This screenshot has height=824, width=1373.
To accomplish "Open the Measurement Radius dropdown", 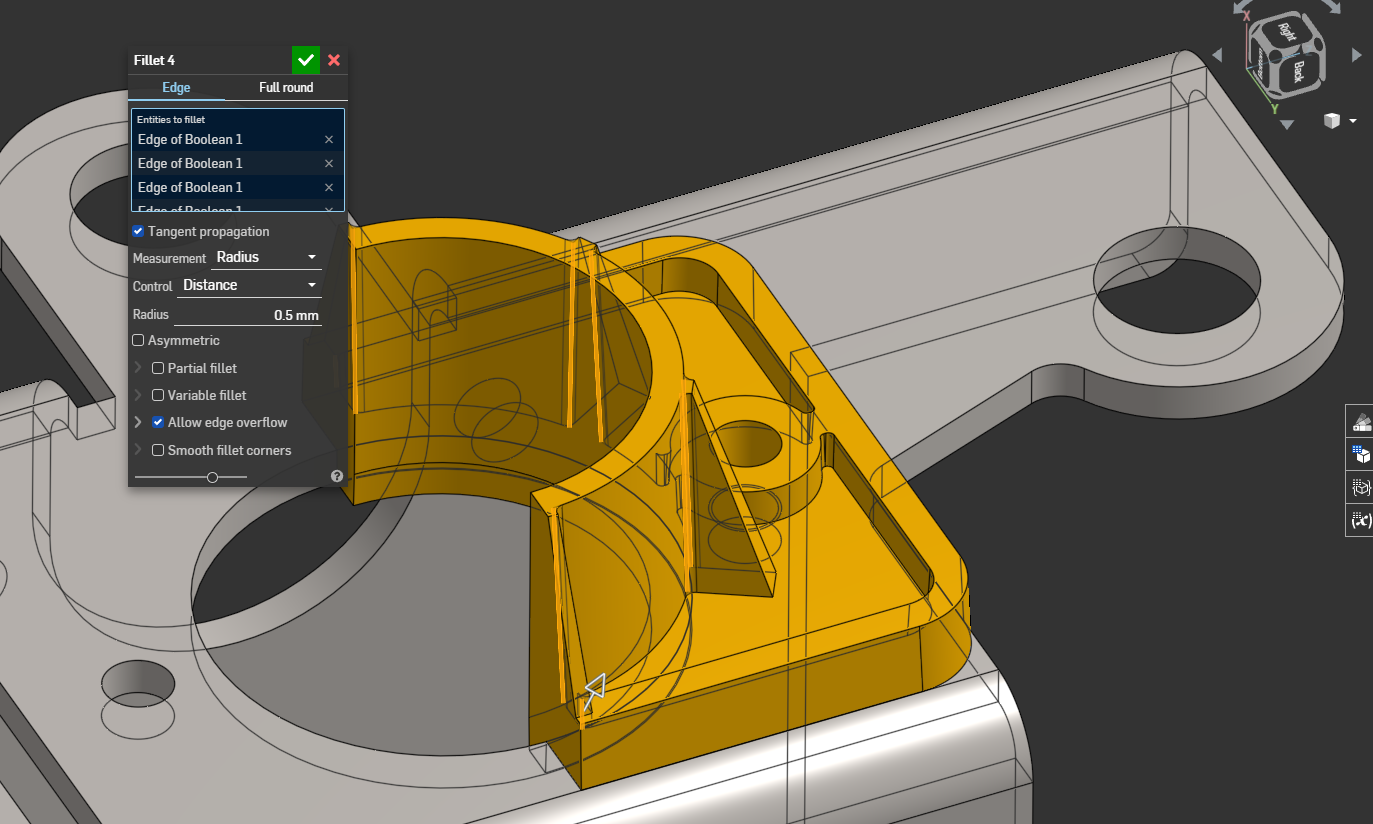I will [266, 257].
